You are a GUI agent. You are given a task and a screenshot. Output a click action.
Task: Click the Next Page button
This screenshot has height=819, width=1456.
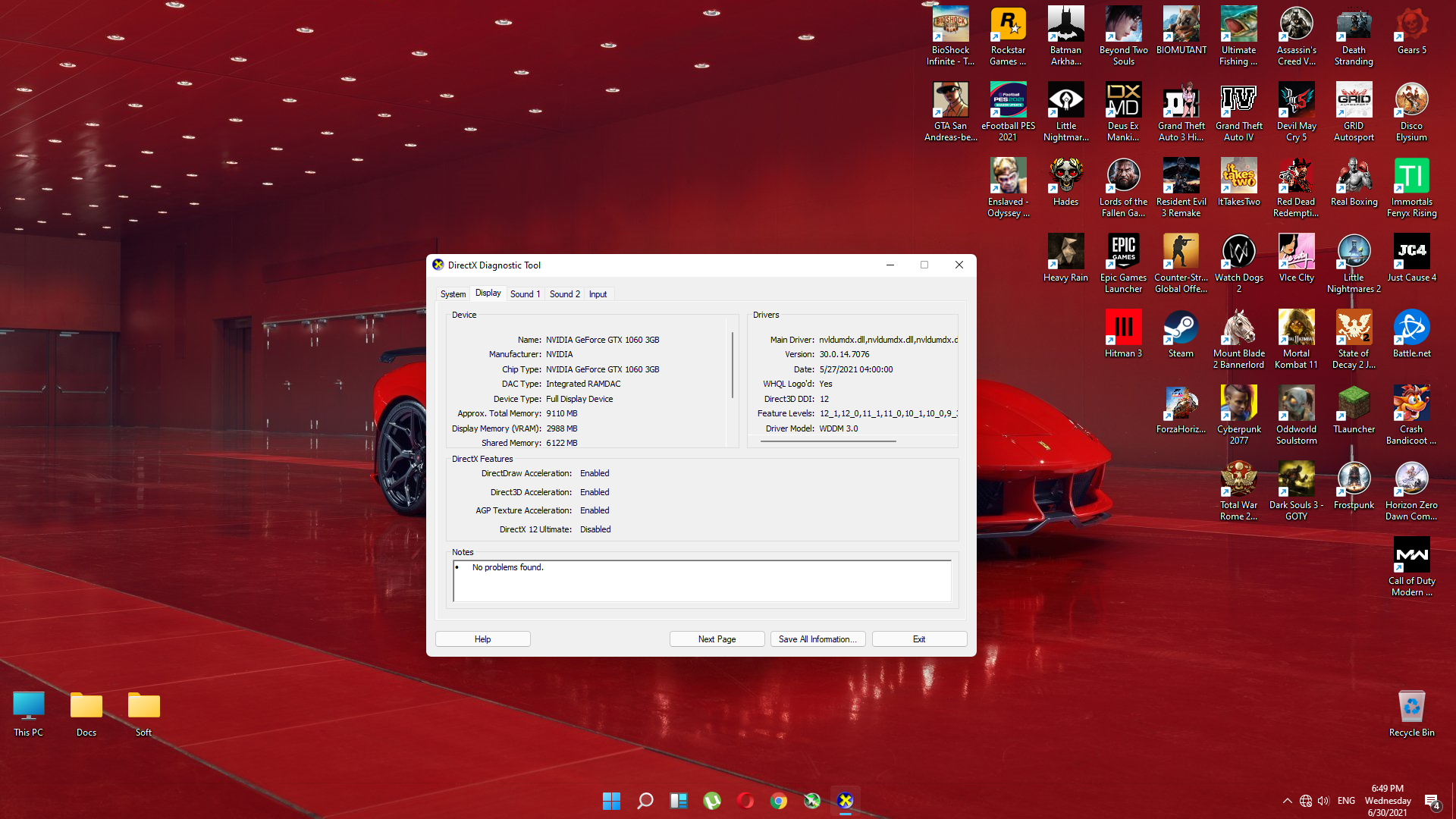pos(717,639)
